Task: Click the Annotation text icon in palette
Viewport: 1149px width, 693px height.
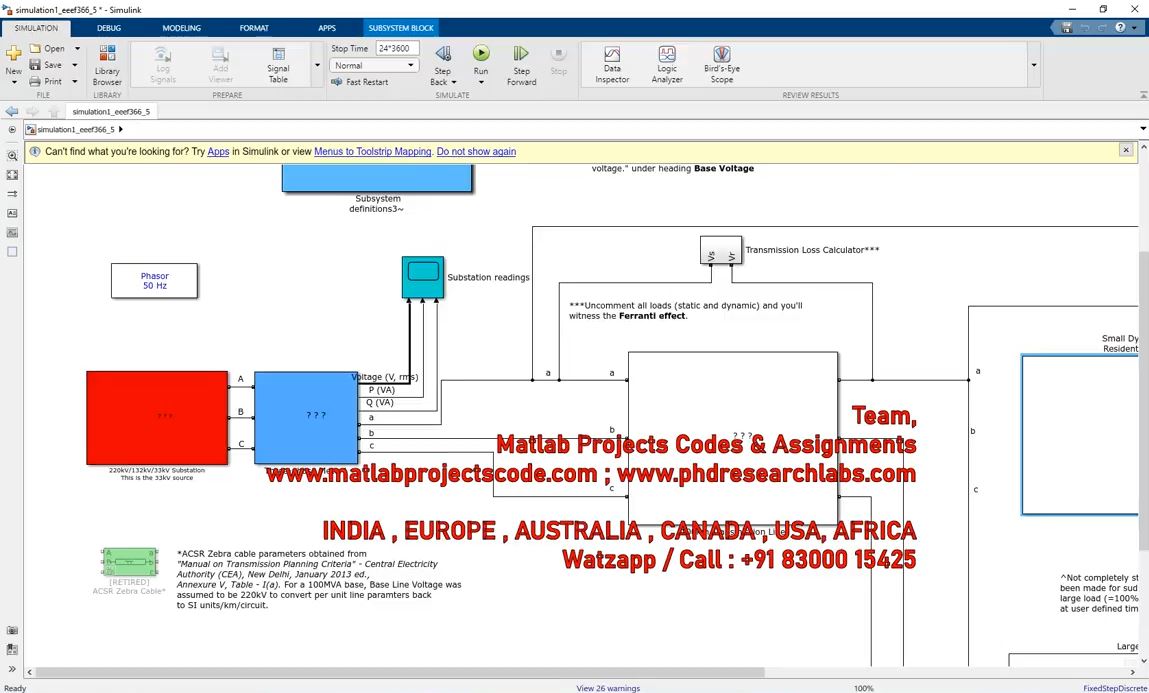Action: (x=12, y=213)
